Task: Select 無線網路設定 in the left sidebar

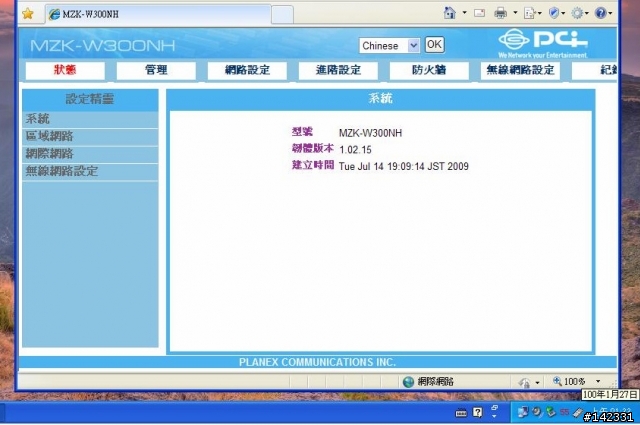Action: point(90,171)
